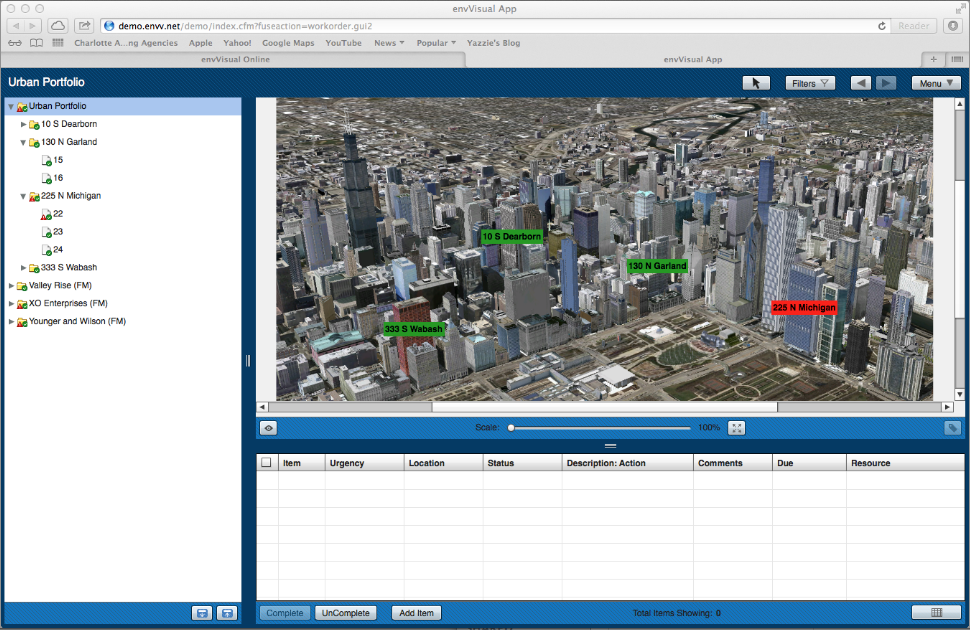
Task: Click the Add Item button
Action: tap(416, 613)
